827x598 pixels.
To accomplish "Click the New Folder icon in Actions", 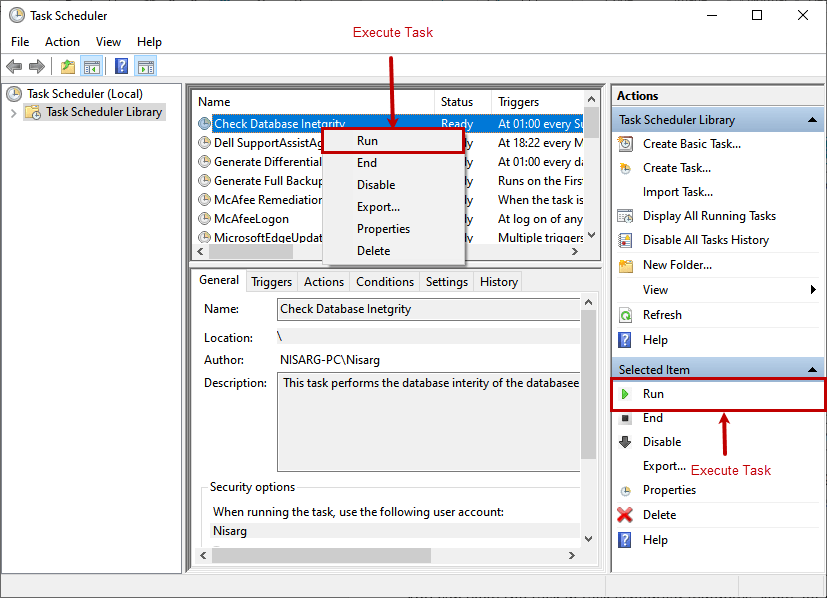I will point(624,264).
